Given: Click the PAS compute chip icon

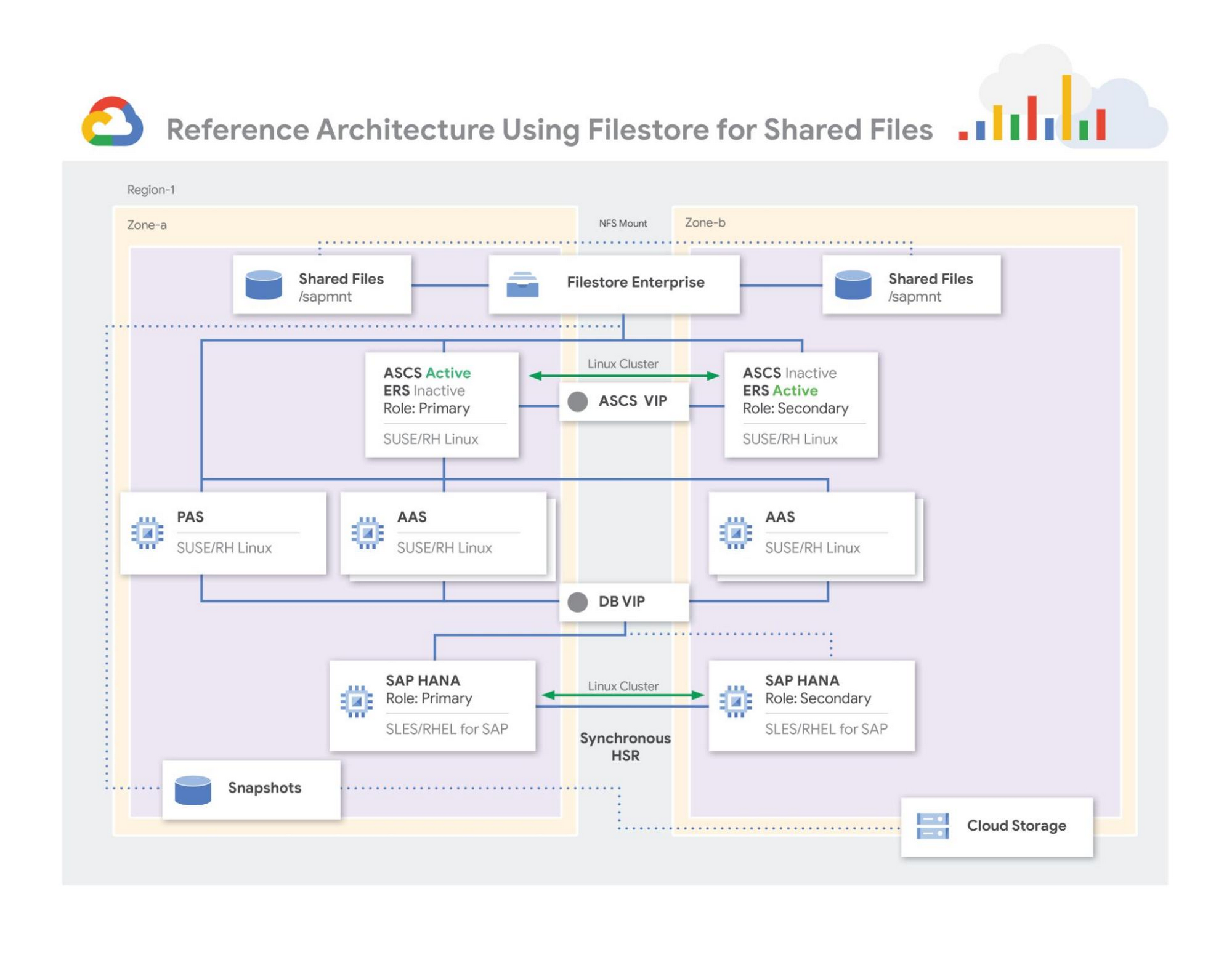Looking at the screenshot, I should [147, 533].
